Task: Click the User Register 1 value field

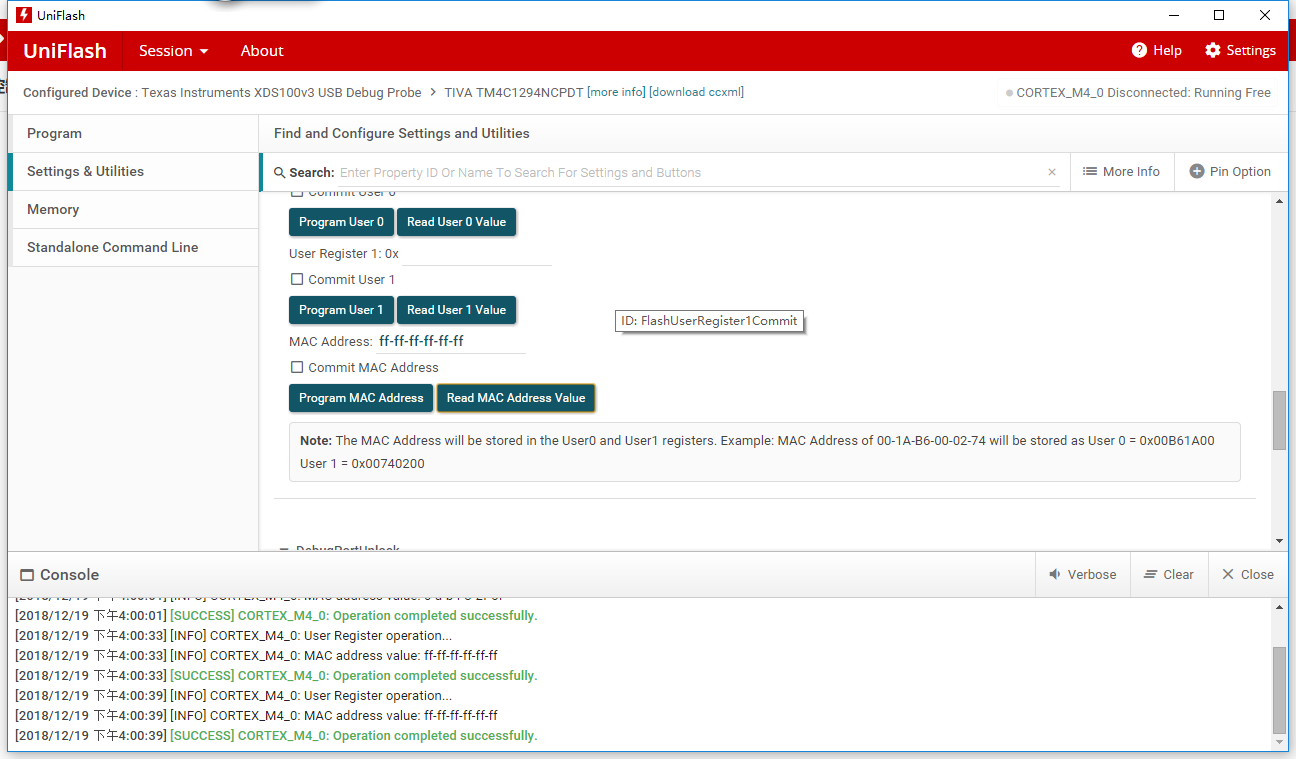Action: 475,254
